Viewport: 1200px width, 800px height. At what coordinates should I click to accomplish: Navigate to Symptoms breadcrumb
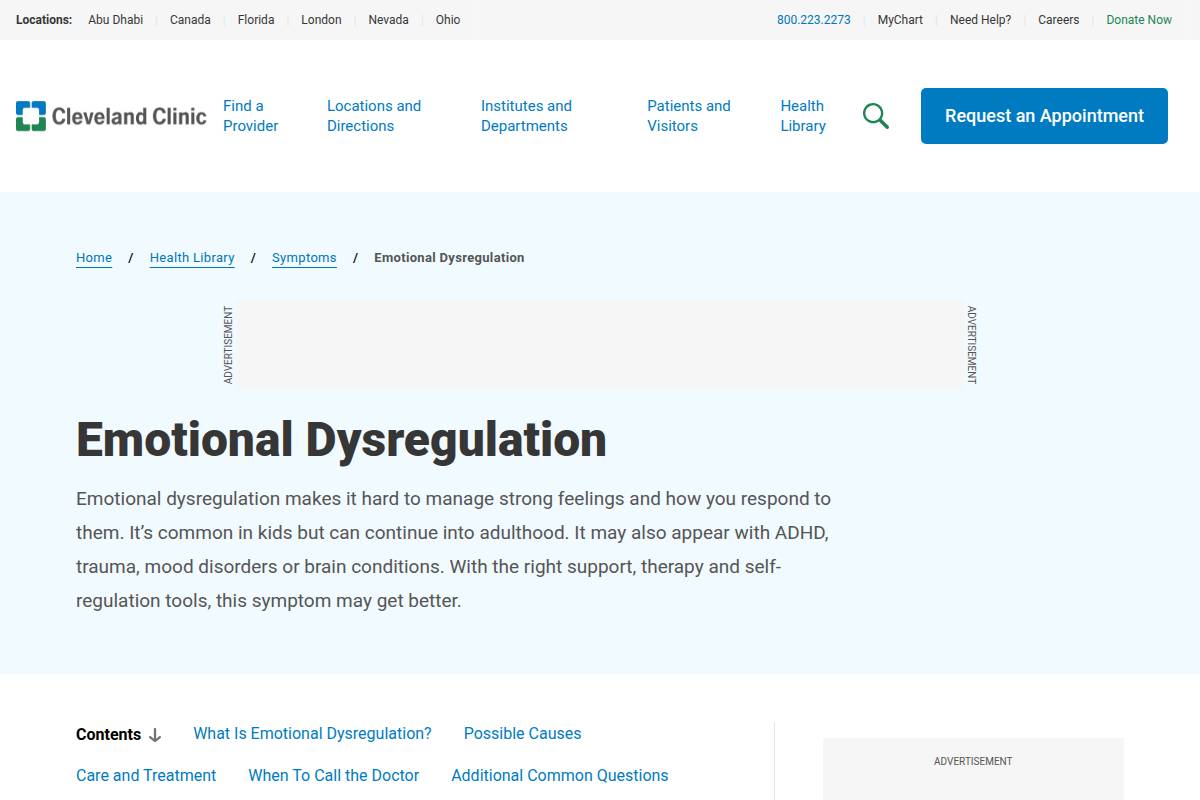coord(304,258)
